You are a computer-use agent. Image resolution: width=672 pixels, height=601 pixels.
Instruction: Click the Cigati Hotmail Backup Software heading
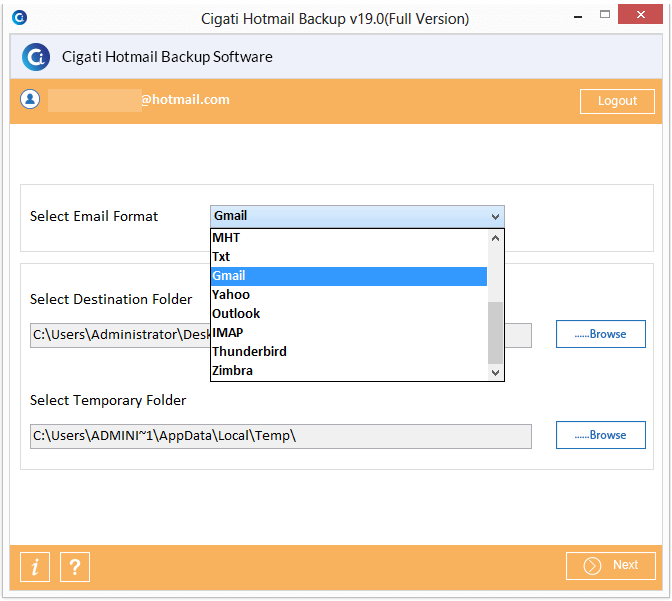coord(167,57)
